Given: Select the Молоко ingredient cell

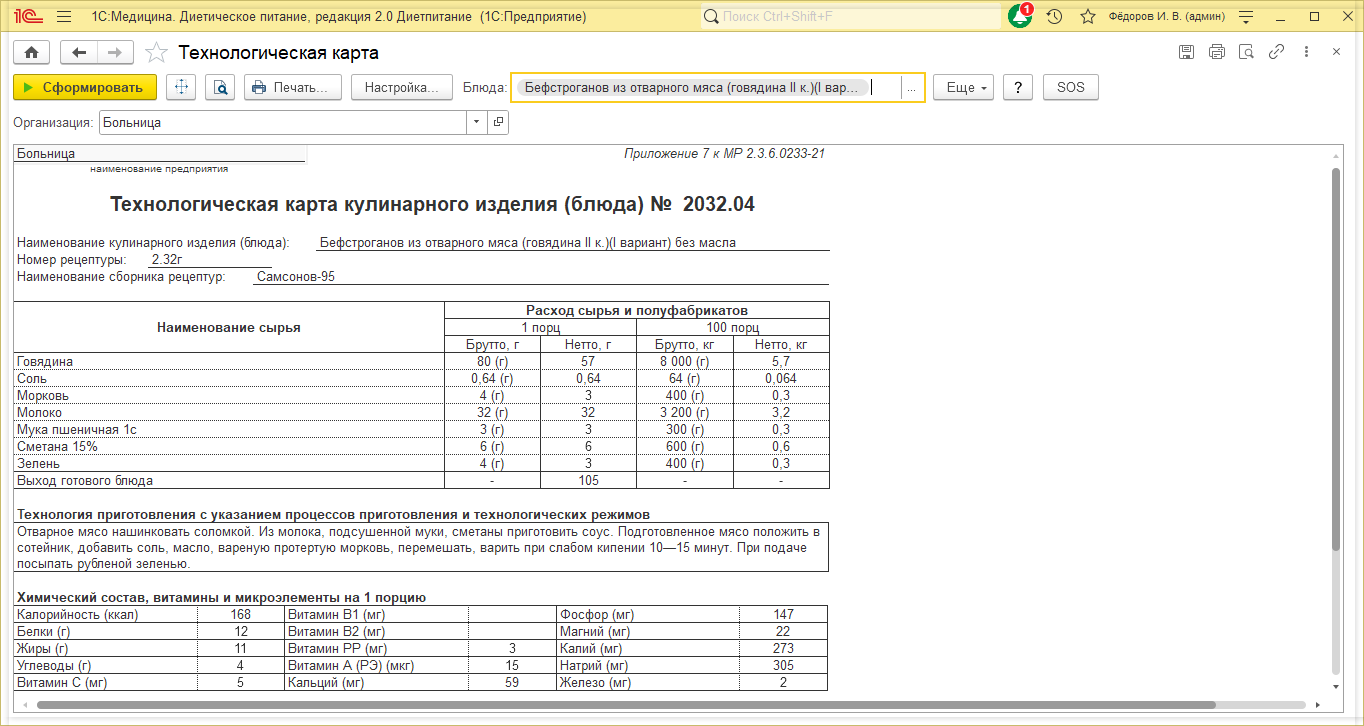Looking at the screenshot, I should click(229, 412).
